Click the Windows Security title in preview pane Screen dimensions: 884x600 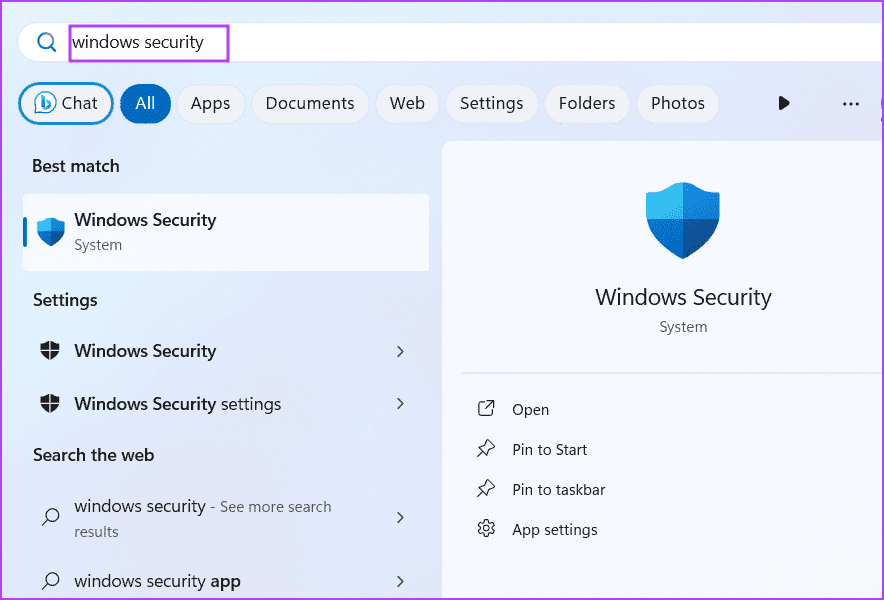pos(683,297)
